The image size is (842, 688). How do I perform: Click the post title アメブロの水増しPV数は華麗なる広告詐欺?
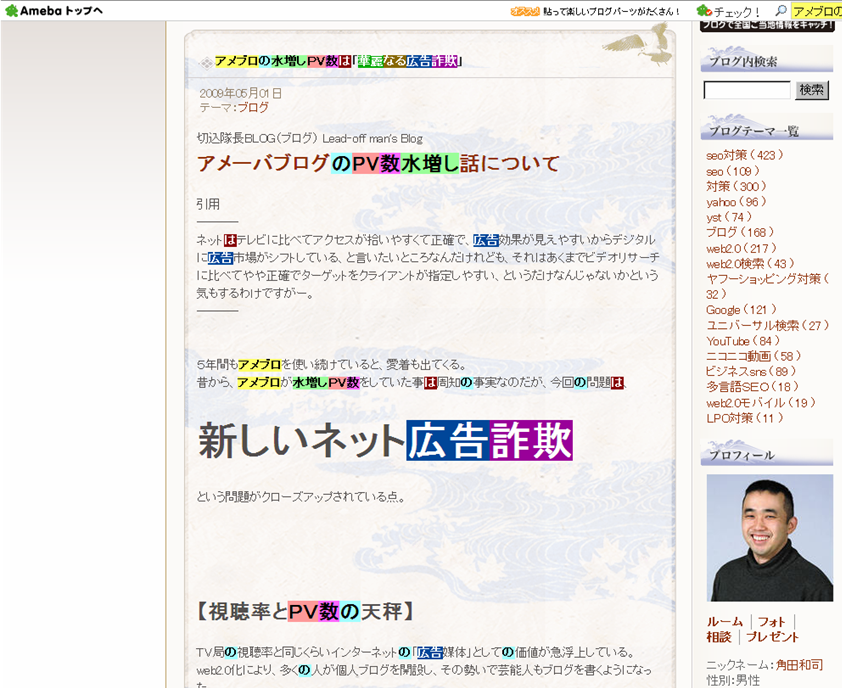[338, 61]
